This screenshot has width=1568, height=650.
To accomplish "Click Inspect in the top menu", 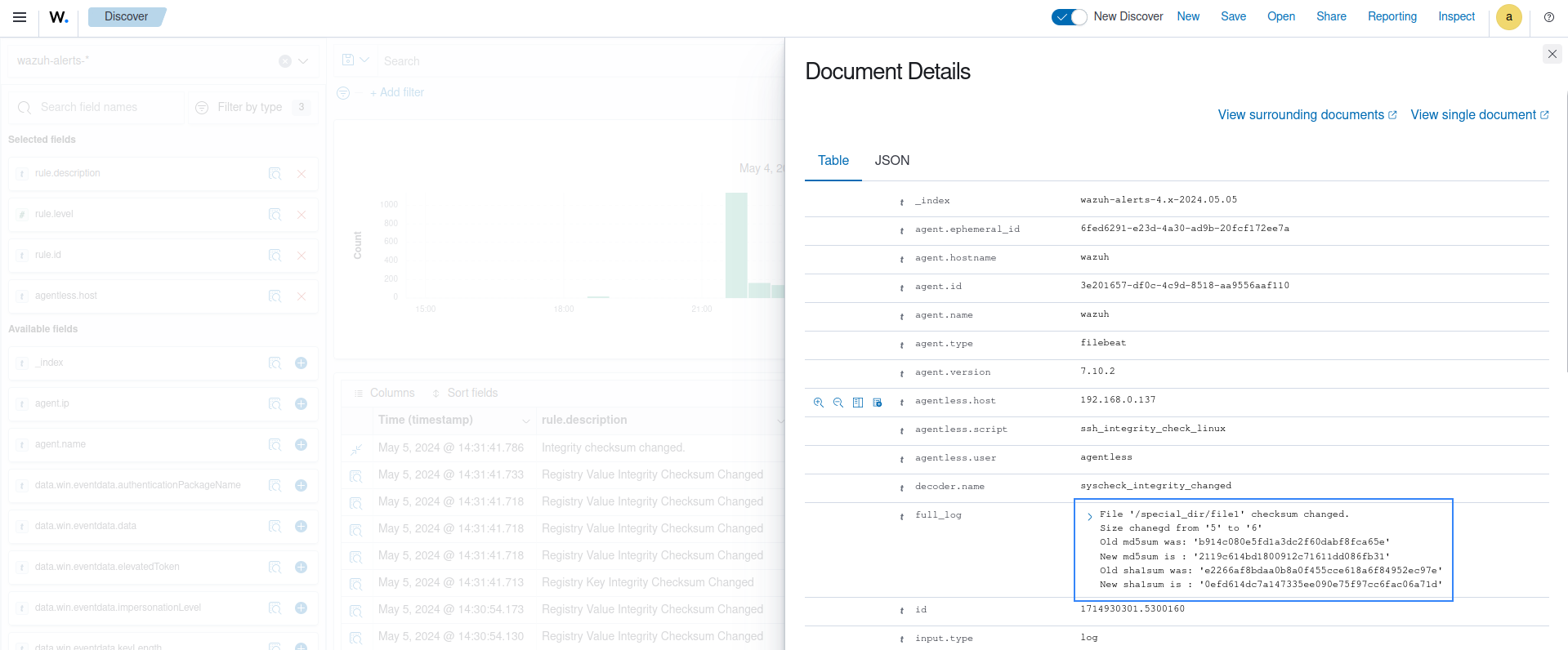I will pyautogui.click(x=1456, y=16).
